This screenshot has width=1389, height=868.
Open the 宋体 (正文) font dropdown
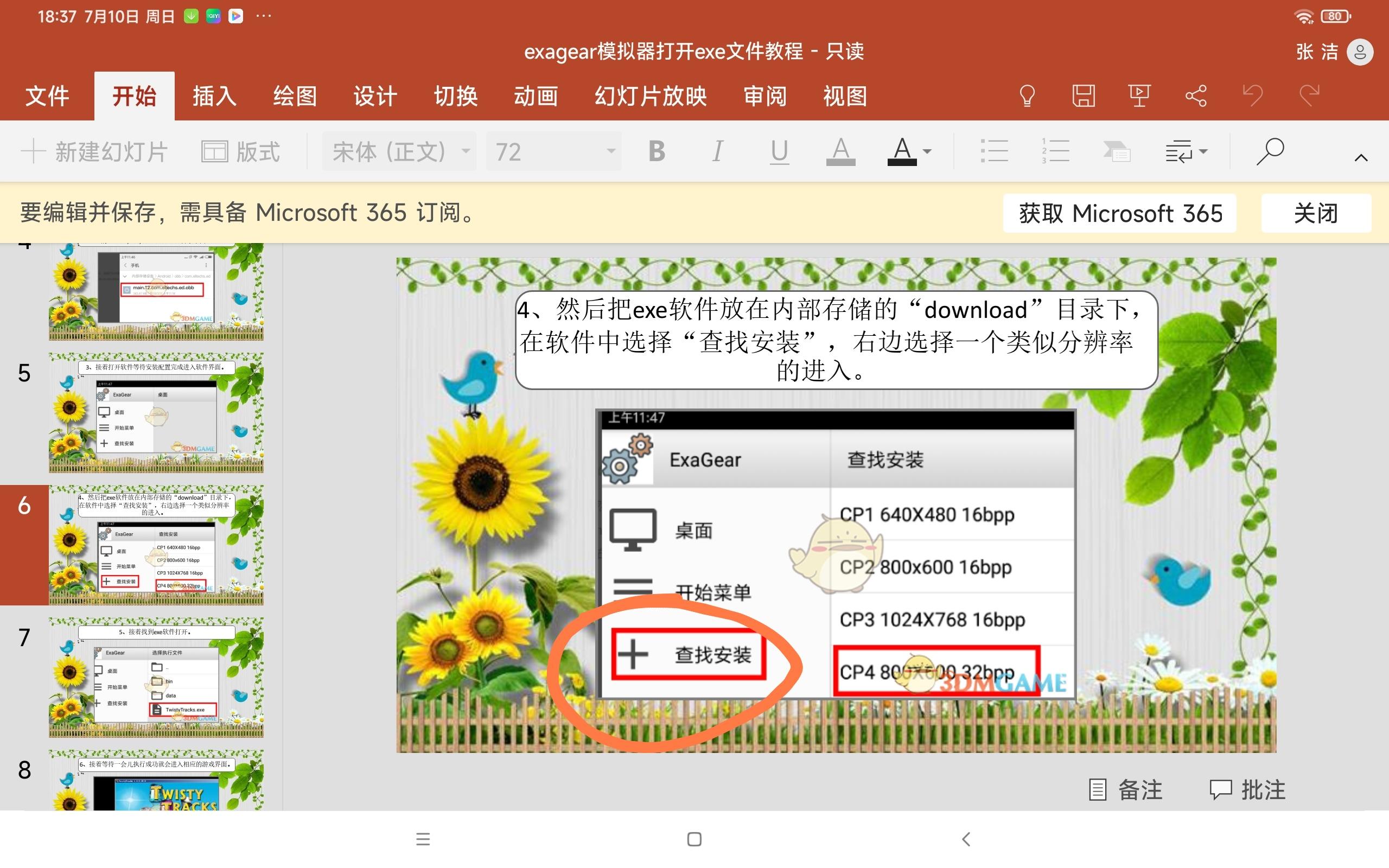point(399,151)
